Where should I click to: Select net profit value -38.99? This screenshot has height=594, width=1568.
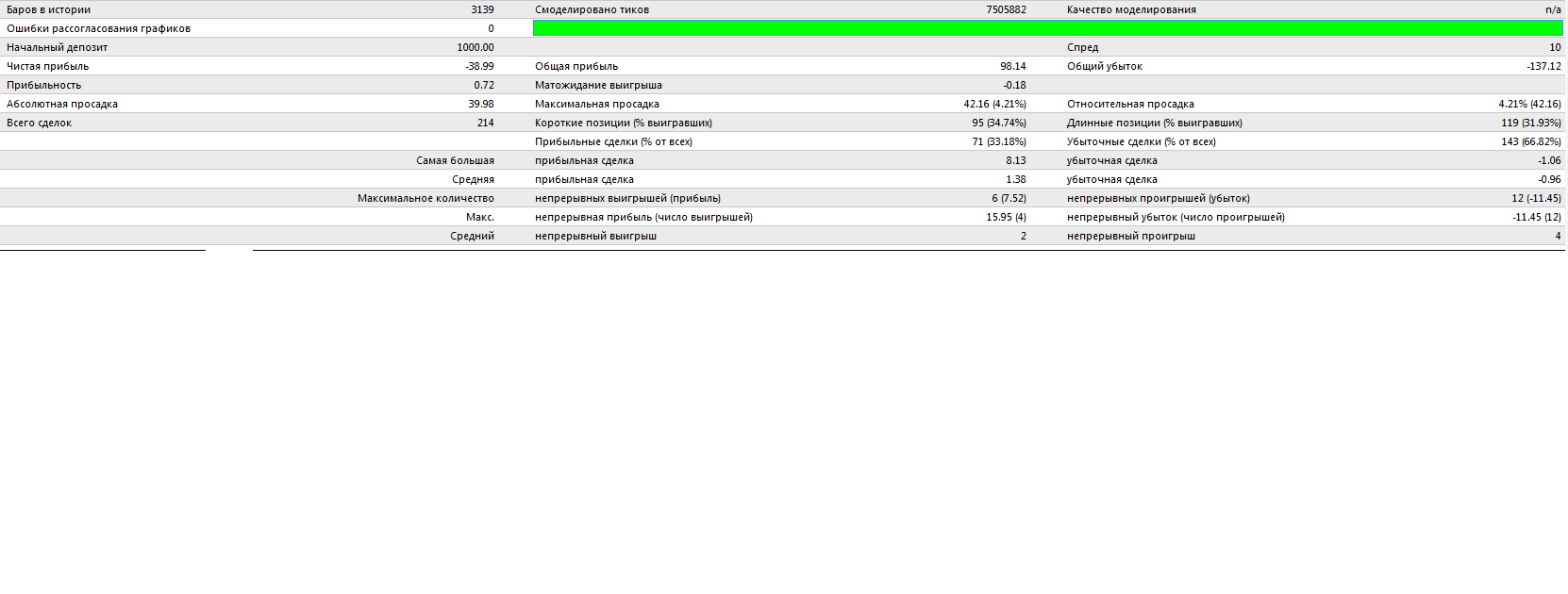pos(479,66)
